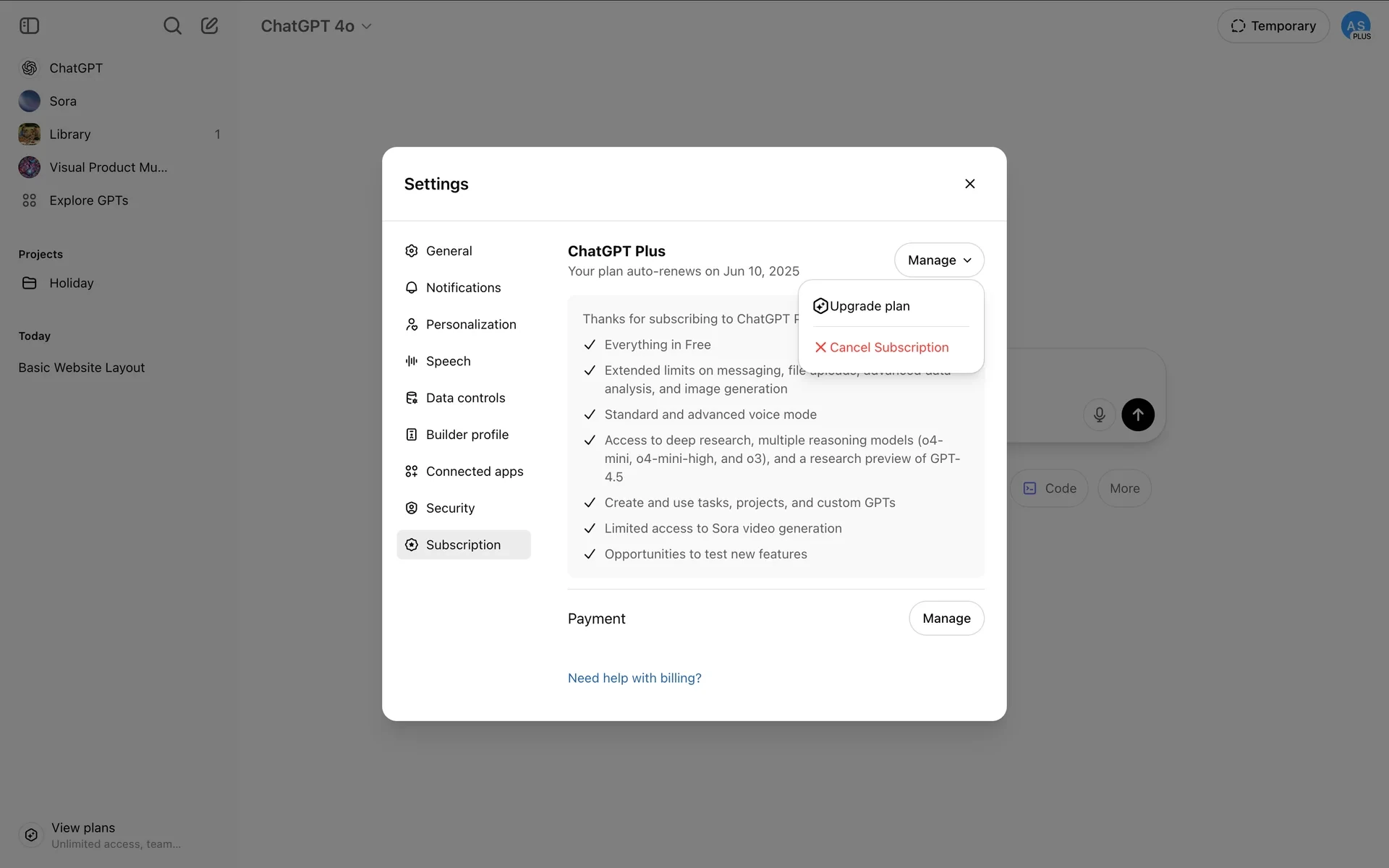Image resolution: width=1389 pixels, height=868 pixels.
Task: Open Connected apps settings tab
Action: click(x=464, y=472)
